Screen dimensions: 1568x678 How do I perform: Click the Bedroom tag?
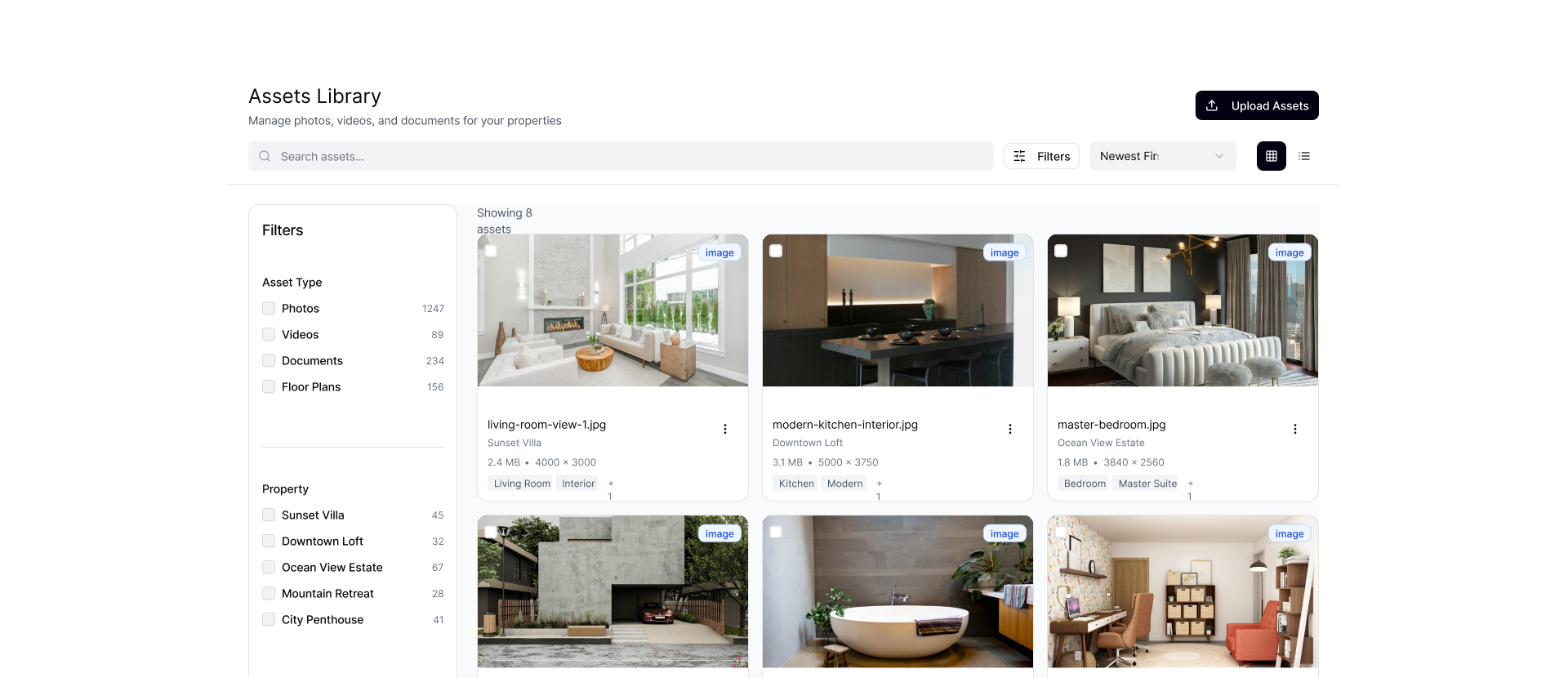point(1085,484)
